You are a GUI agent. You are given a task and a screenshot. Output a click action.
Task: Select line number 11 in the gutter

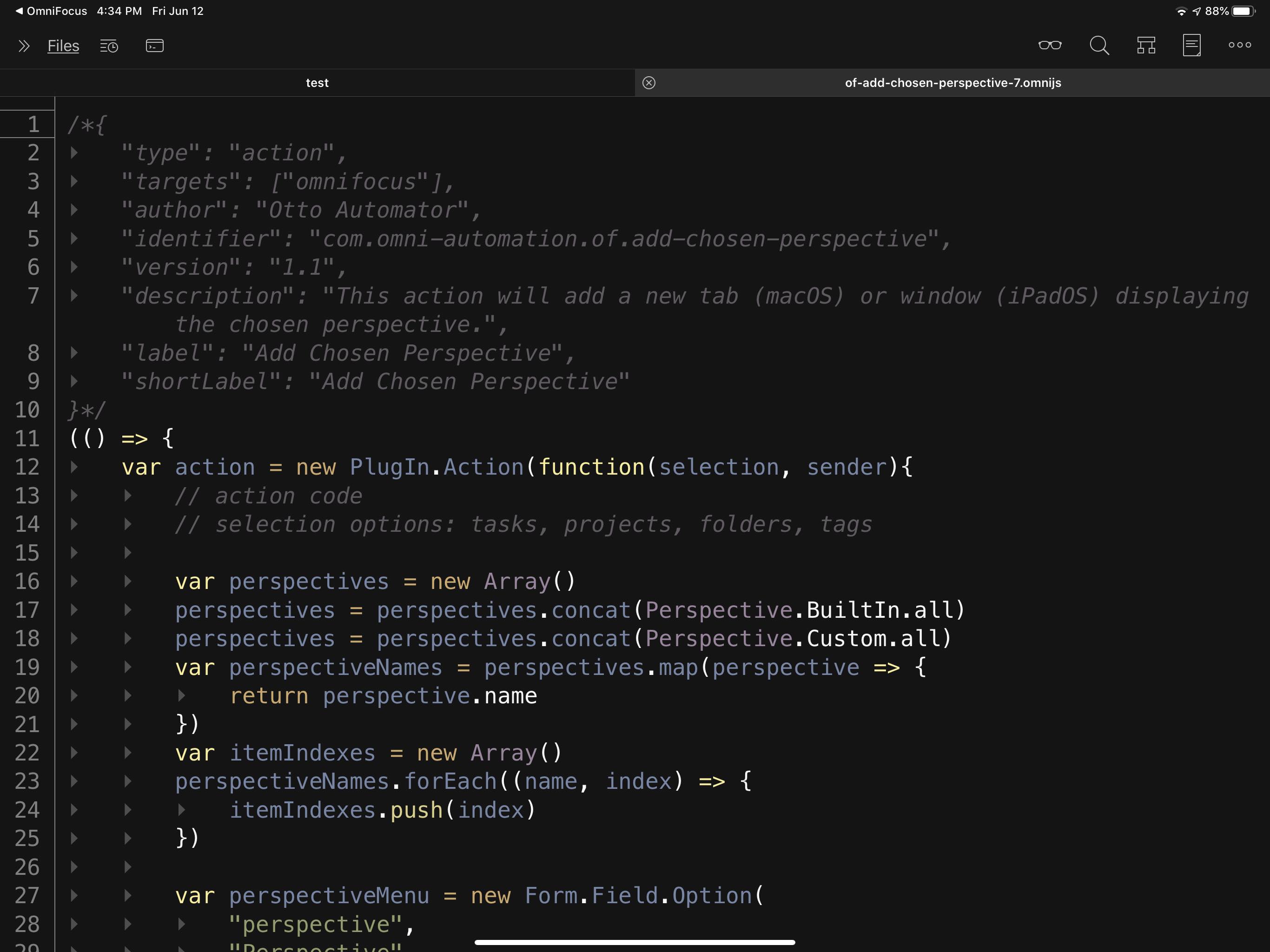[x=27, y=439]
